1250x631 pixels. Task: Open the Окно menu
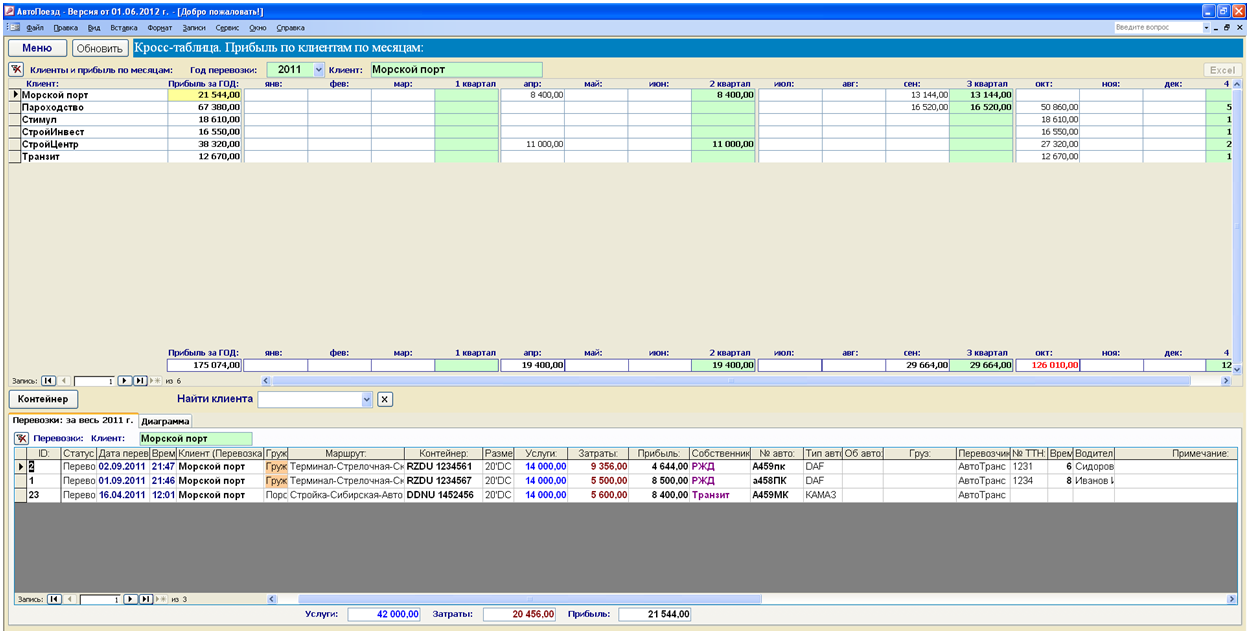click(258, 28)
